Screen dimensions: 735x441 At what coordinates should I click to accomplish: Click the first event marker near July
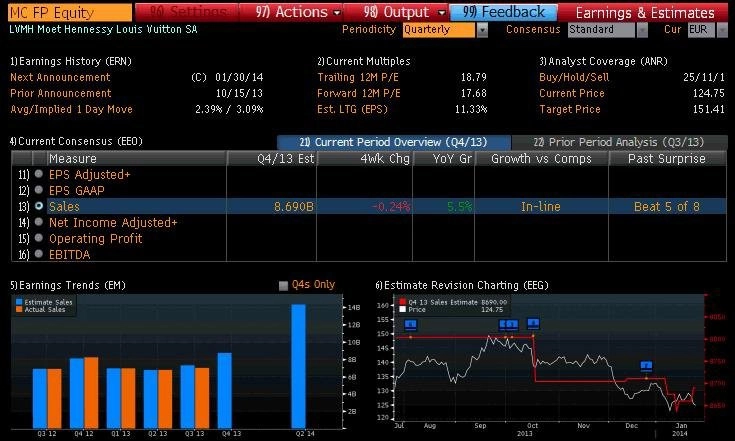(x=411, y=324)
